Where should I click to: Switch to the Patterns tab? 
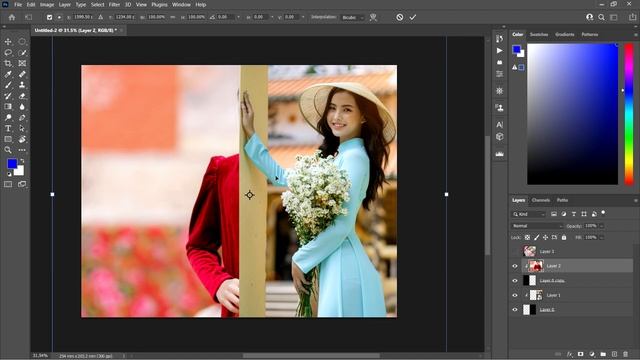[590, 34]
